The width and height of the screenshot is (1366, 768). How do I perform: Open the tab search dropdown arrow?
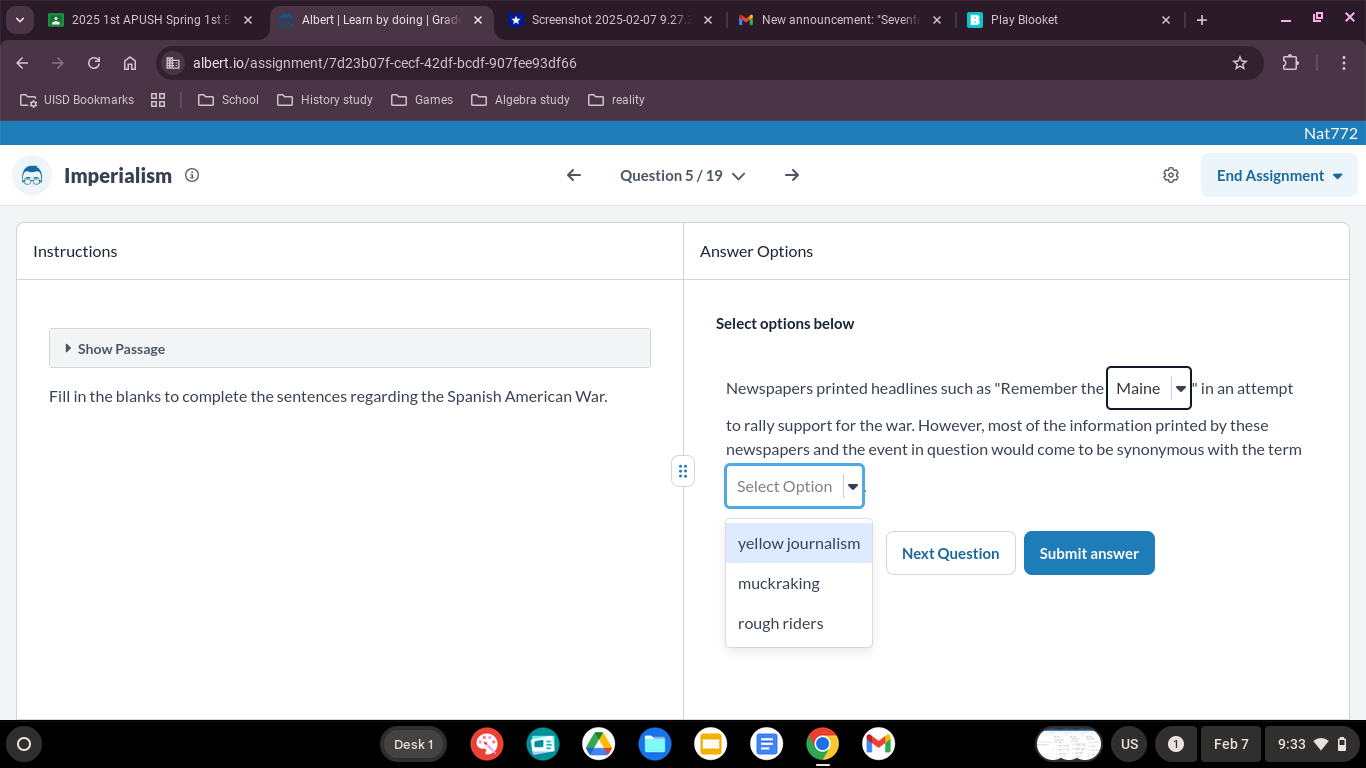click(x=20, y=20)
